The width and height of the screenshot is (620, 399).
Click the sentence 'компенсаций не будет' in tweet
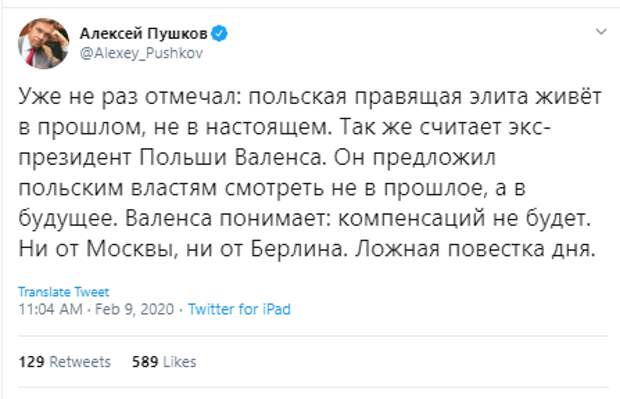(x=464, y=219)
